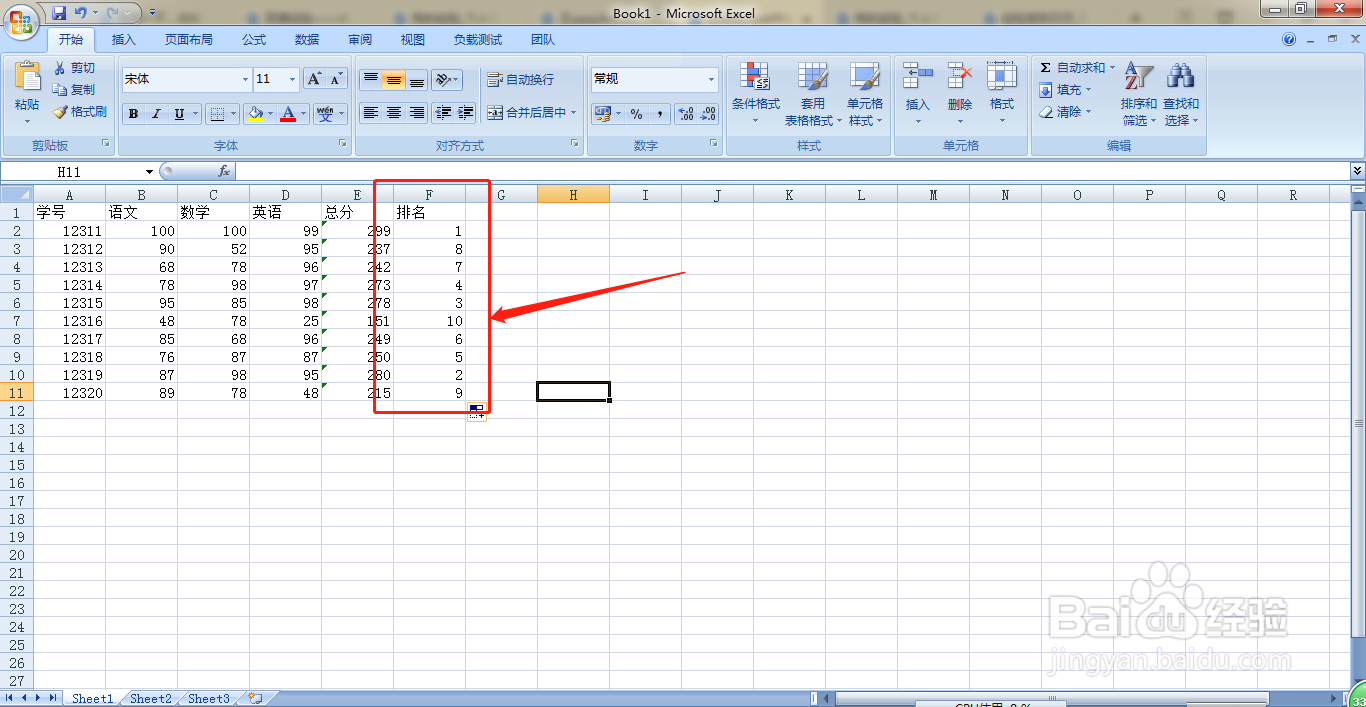Apply accounting number format

tap(603, 114)
